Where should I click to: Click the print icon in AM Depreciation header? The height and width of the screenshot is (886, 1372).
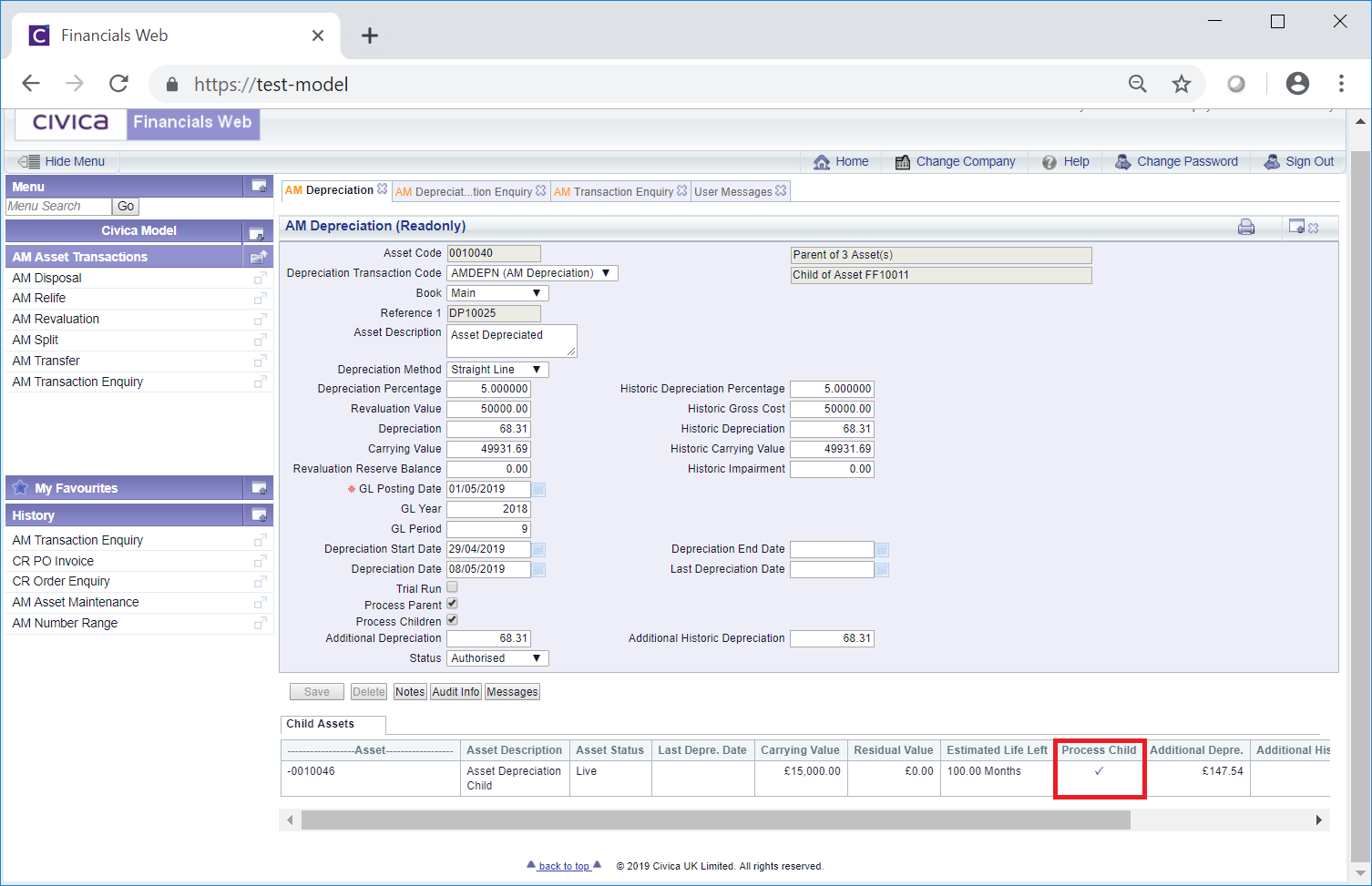(1245, 227)
